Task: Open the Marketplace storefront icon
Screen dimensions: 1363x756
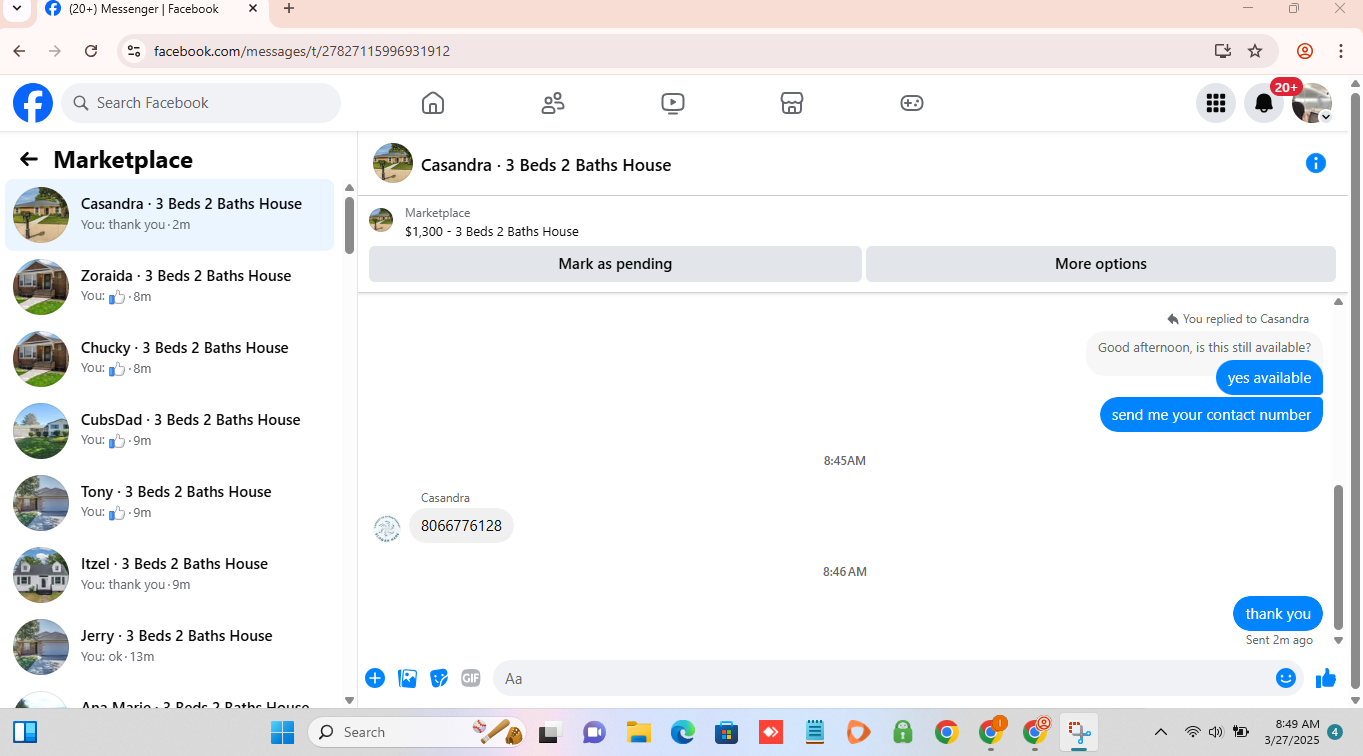Action: (x=792, y=103)
